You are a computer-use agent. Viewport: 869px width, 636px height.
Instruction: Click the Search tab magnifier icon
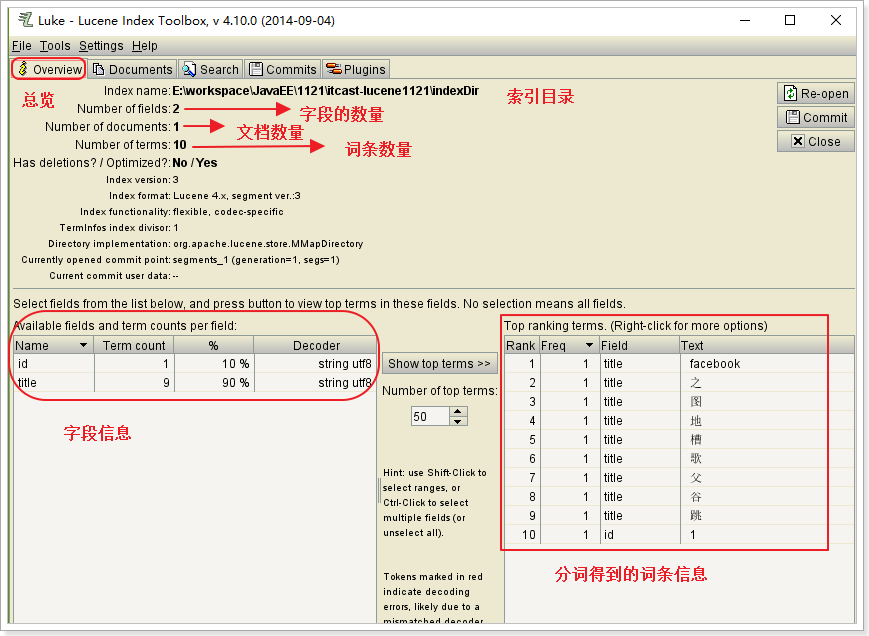(189, 69)
